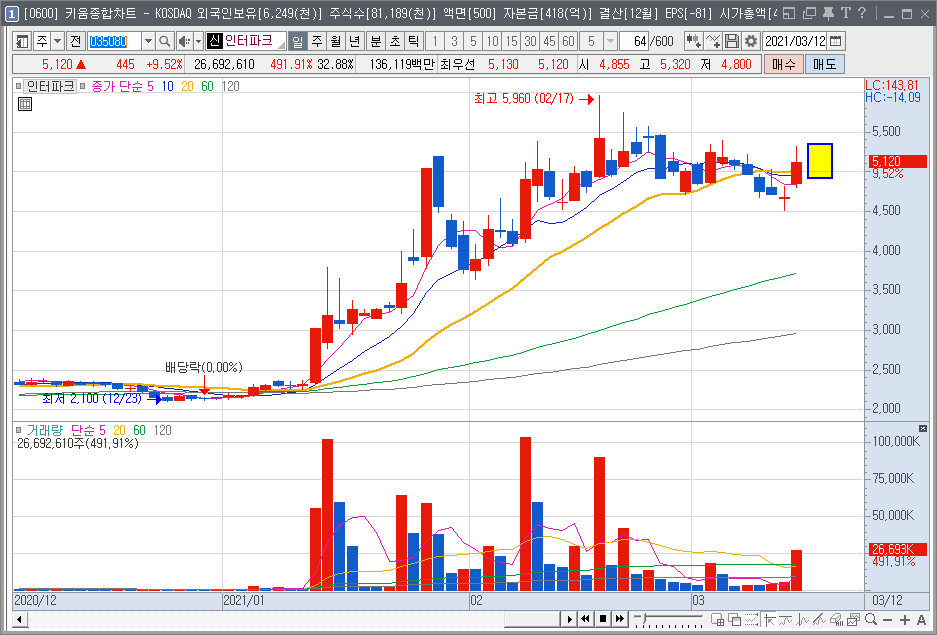Select the 1 interval button
The width and height of the screenshot is (937, 635).
(435, 41)
